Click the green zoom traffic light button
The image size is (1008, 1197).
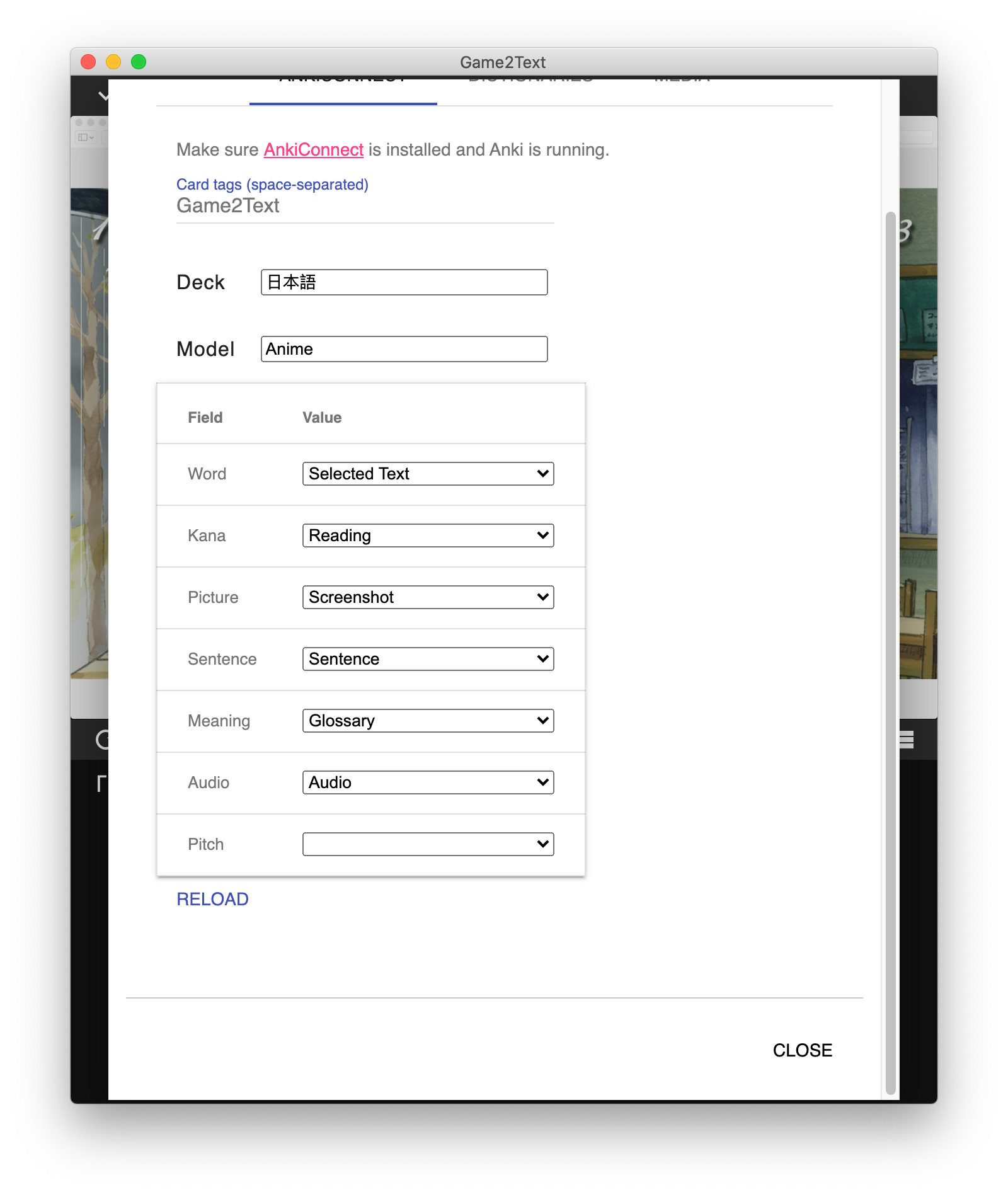139,62
